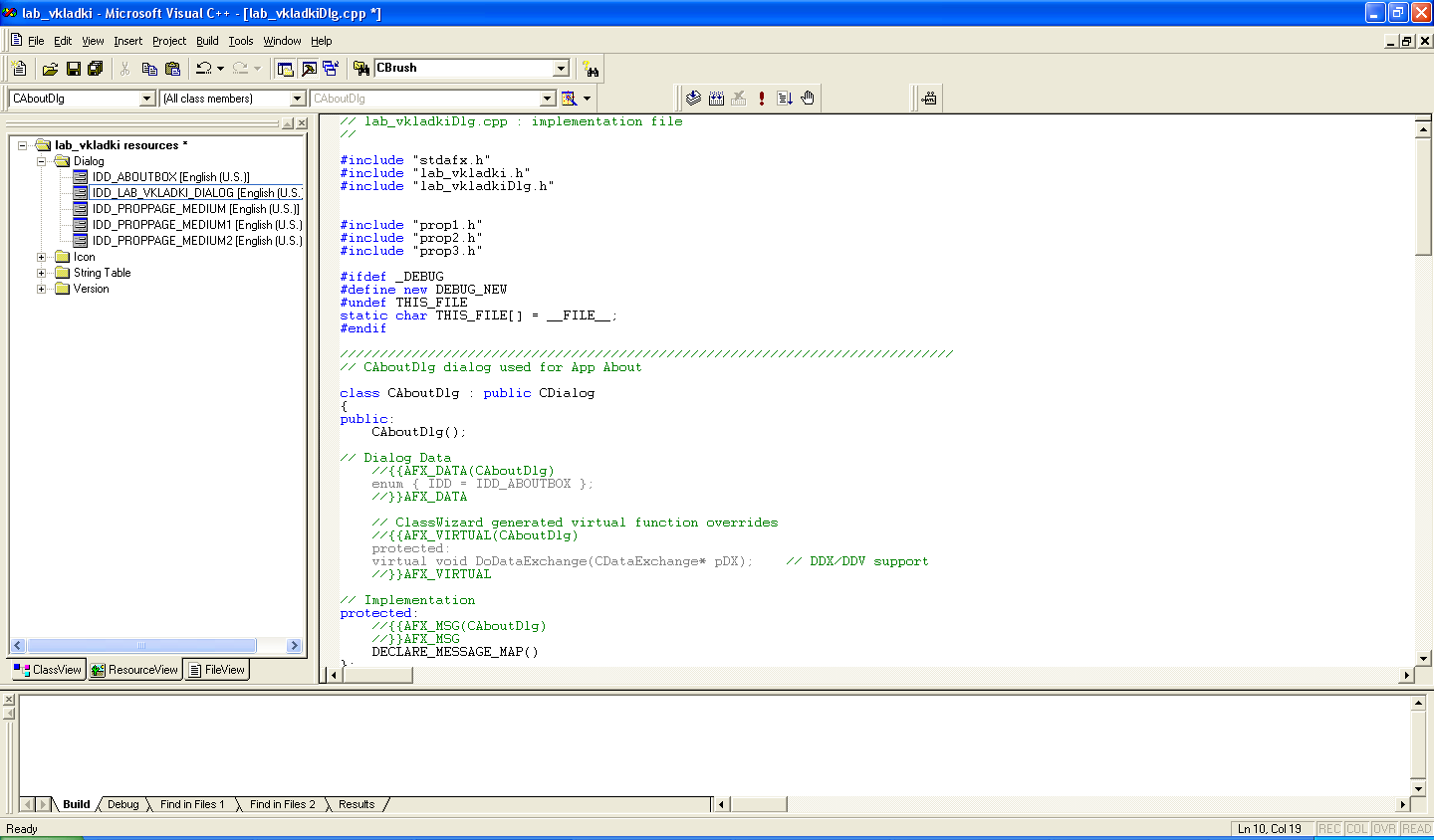Switch to the ClassView tab

[x=48, y=670]
